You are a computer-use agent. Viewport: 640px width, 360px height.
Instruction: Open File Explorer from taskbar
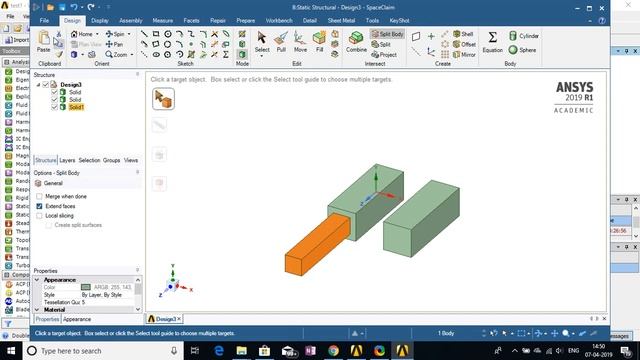click(x=242, y=351)
